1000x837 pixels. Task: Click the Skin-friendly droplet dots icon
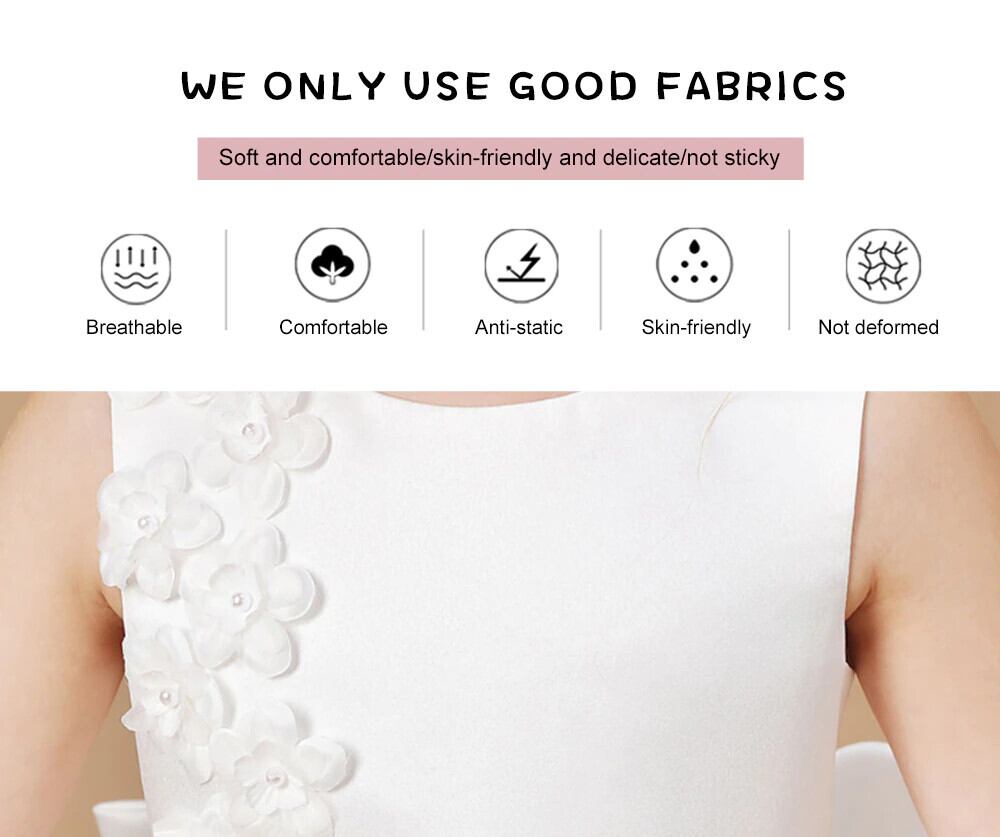tap(695, 264)
